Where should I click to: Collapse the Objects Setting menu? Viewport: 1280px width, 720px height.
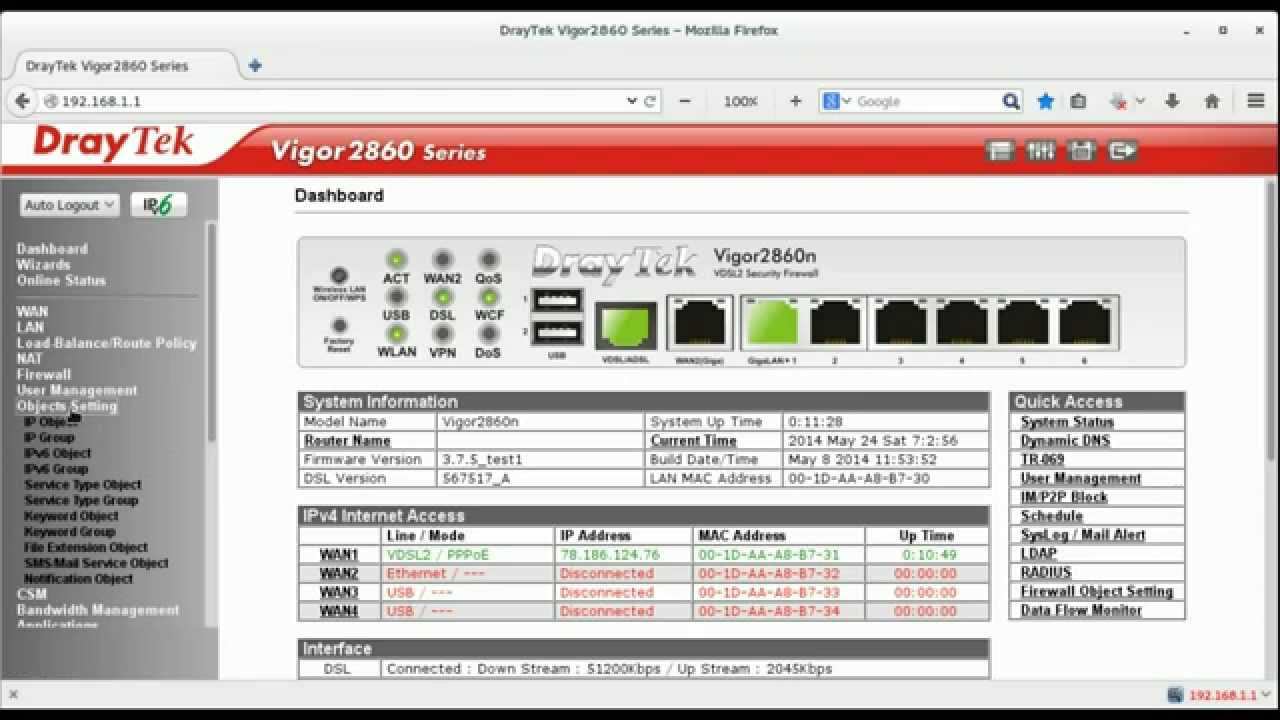click(67, 406)
